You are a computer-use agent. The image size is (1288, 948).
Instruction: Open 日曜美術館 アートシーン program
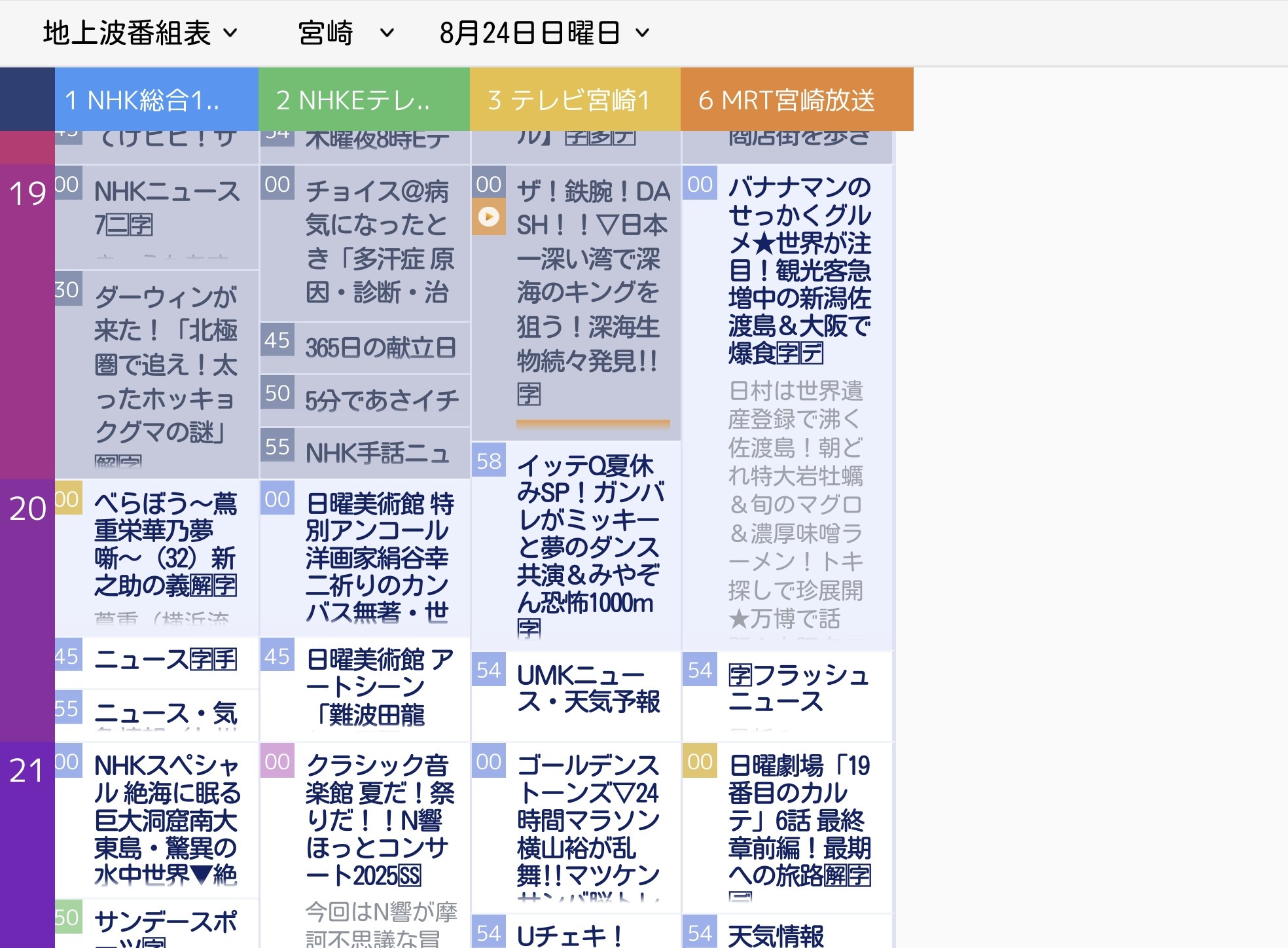365,689
